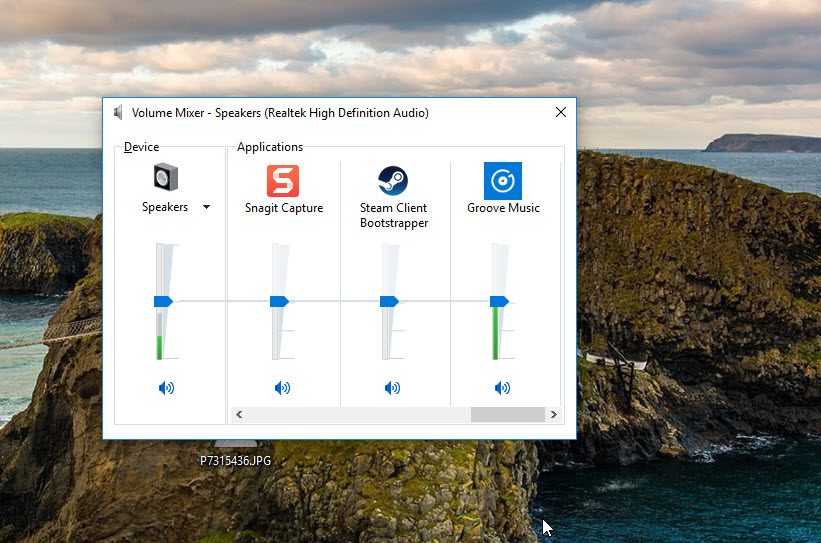Click the Groove Music volume slider handle
The image size is (821, 543).
click(x=499, y=301)
